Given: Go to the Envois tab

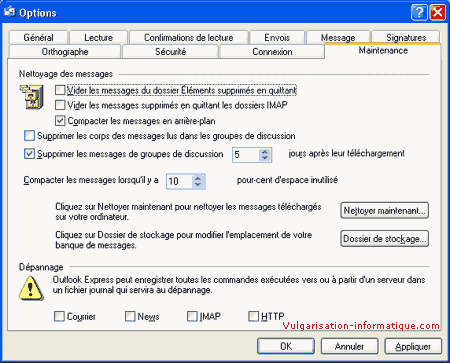Looking at the screenshot, I should 277,37.
